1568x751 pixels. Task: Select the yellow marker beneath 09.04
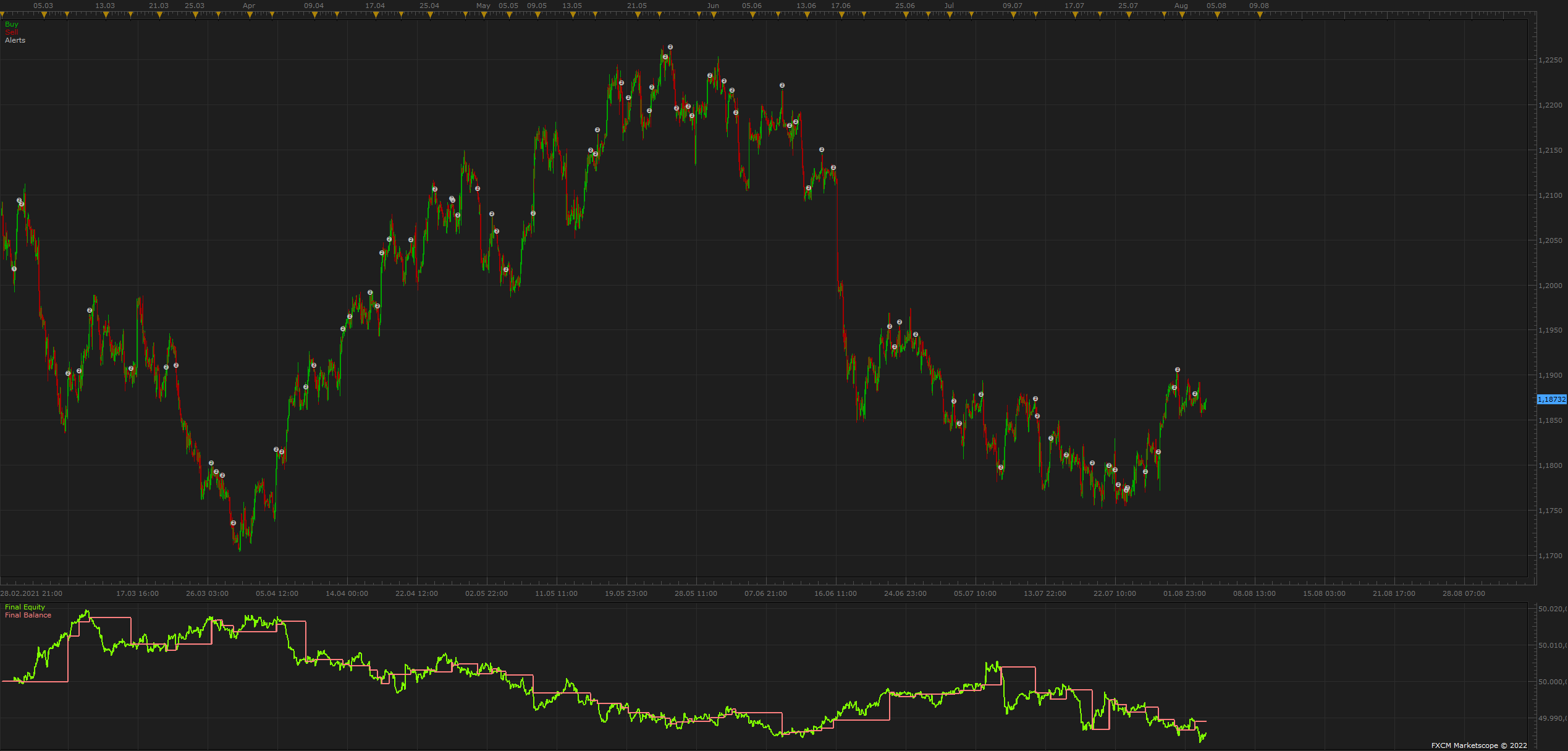(x=314, y=15)
